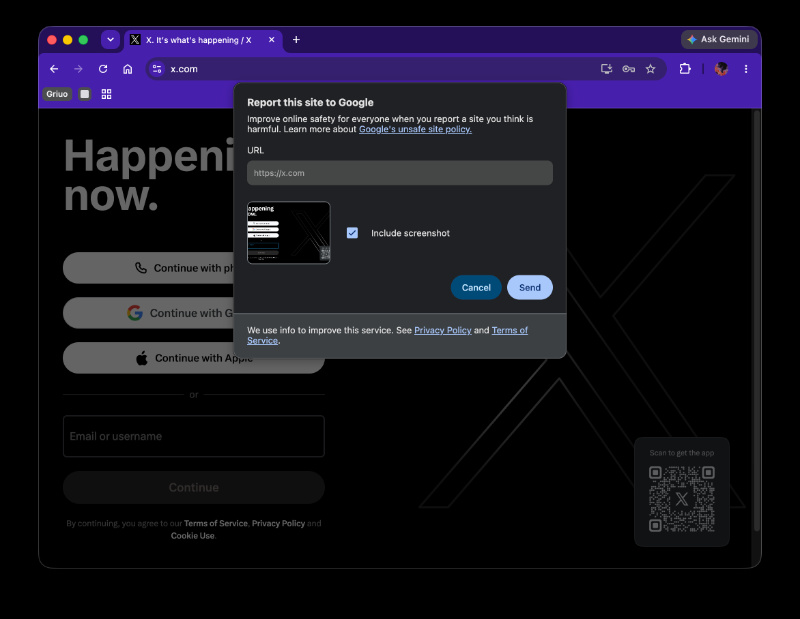Open the Privacy Policy link in dialog
The width and height of the screenshot is (800, 619).
[x=442, y=330]
